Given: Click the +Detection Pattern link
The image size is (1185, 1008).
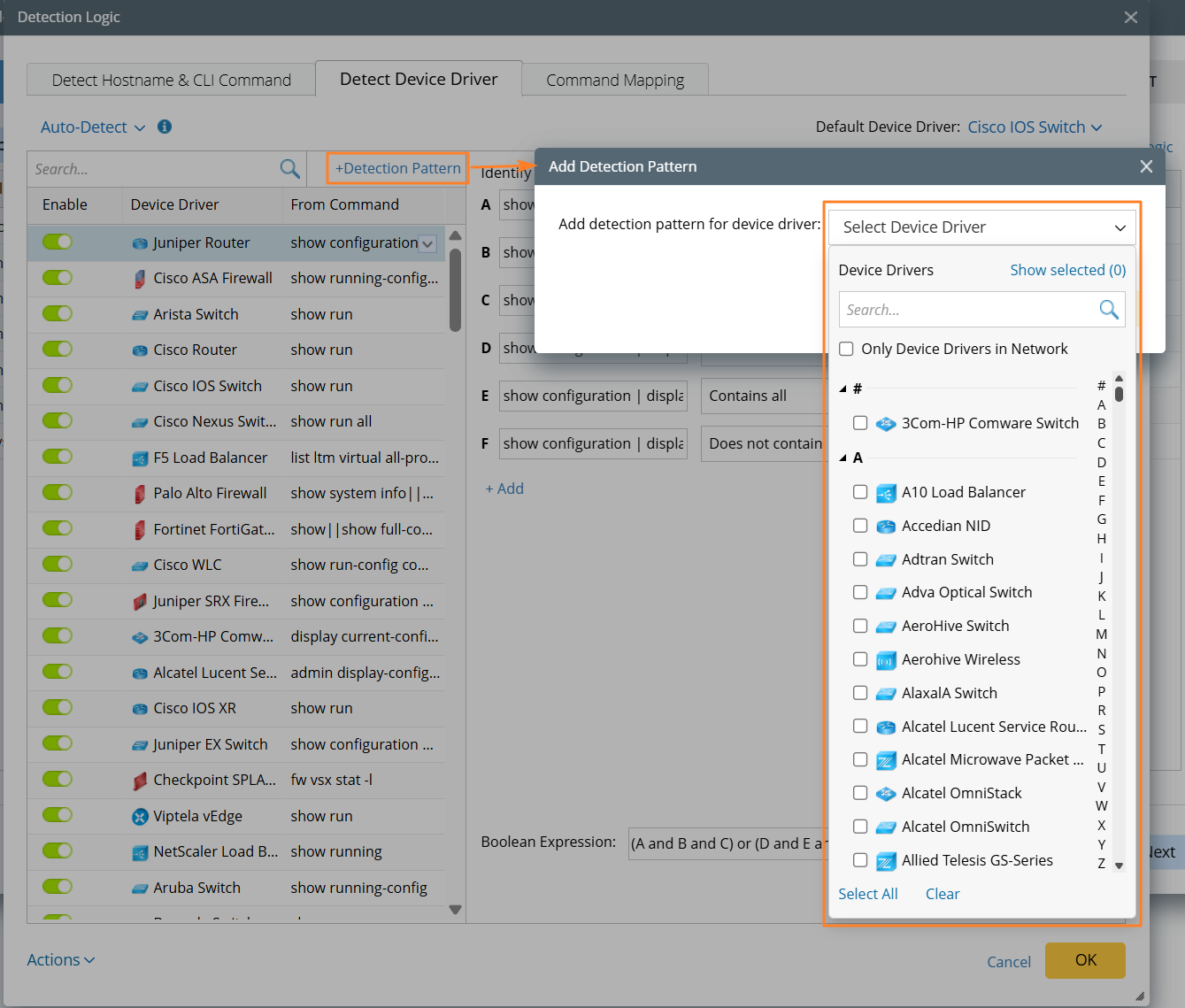Looking at the screenshot, I should coord(397,168).
